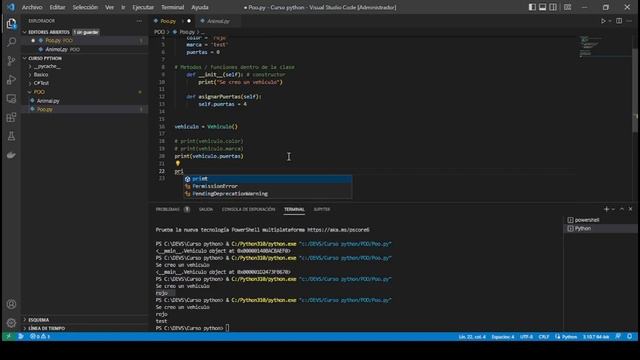Open Animal.py in the POO folder tree
This screenshot has width=640, height=360.
coord(85,101)
